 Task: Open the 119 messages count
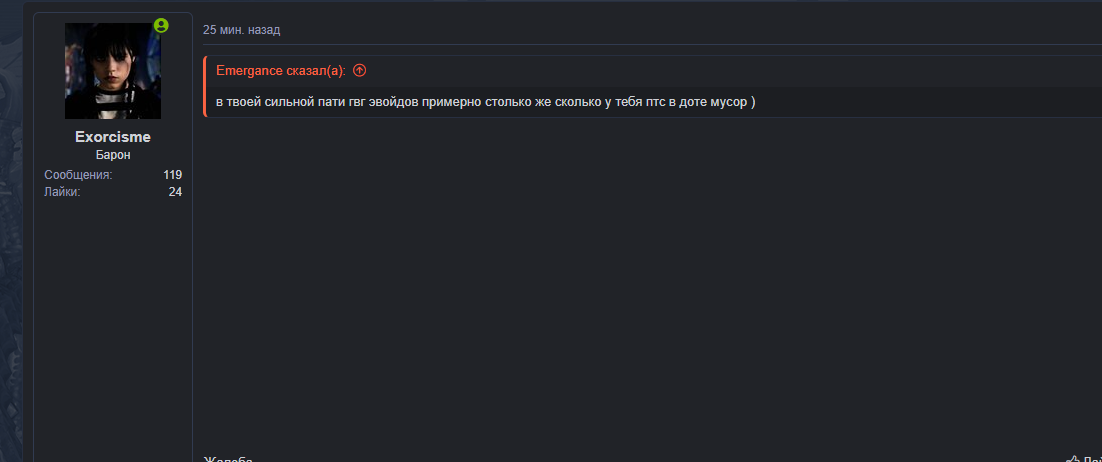[x=172, y=175]
